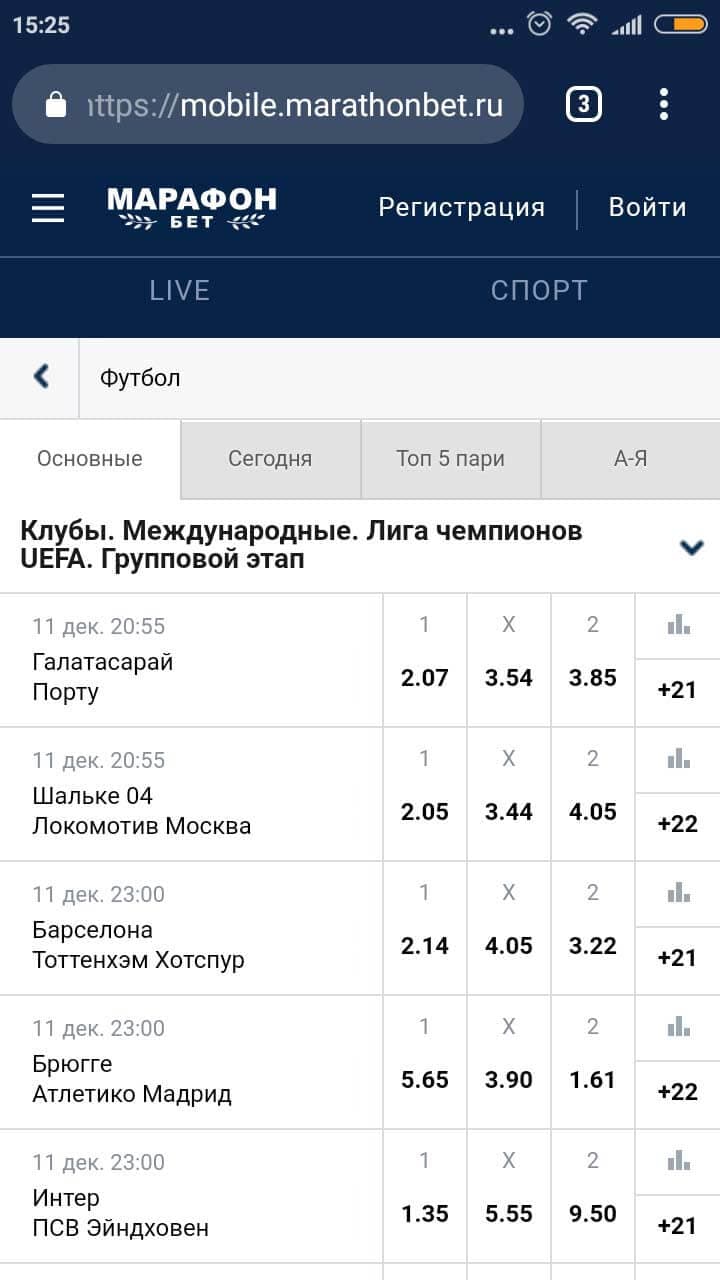The width and height of the screenshot is (720, 1280).
Task: Switch to the А-Я tab
Action: click(x=631, y=459)
